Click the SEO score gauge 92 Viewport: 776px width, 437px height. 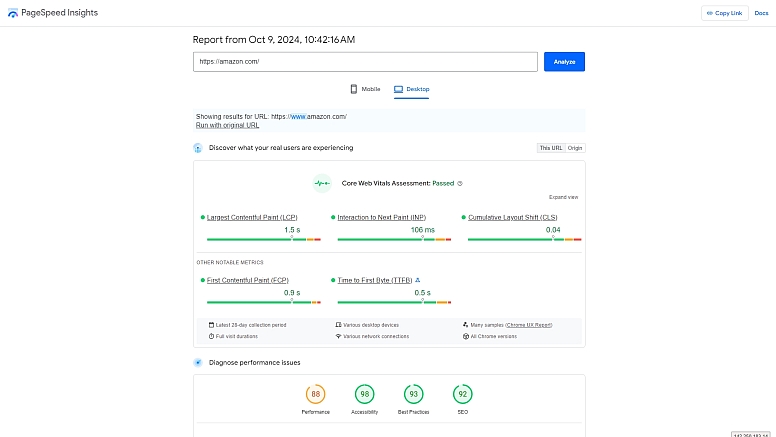463,394
